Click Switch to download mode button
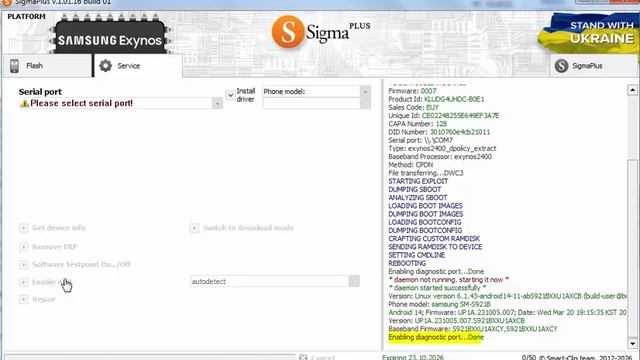This screenshot has width=640, height=360. [248, 228]
